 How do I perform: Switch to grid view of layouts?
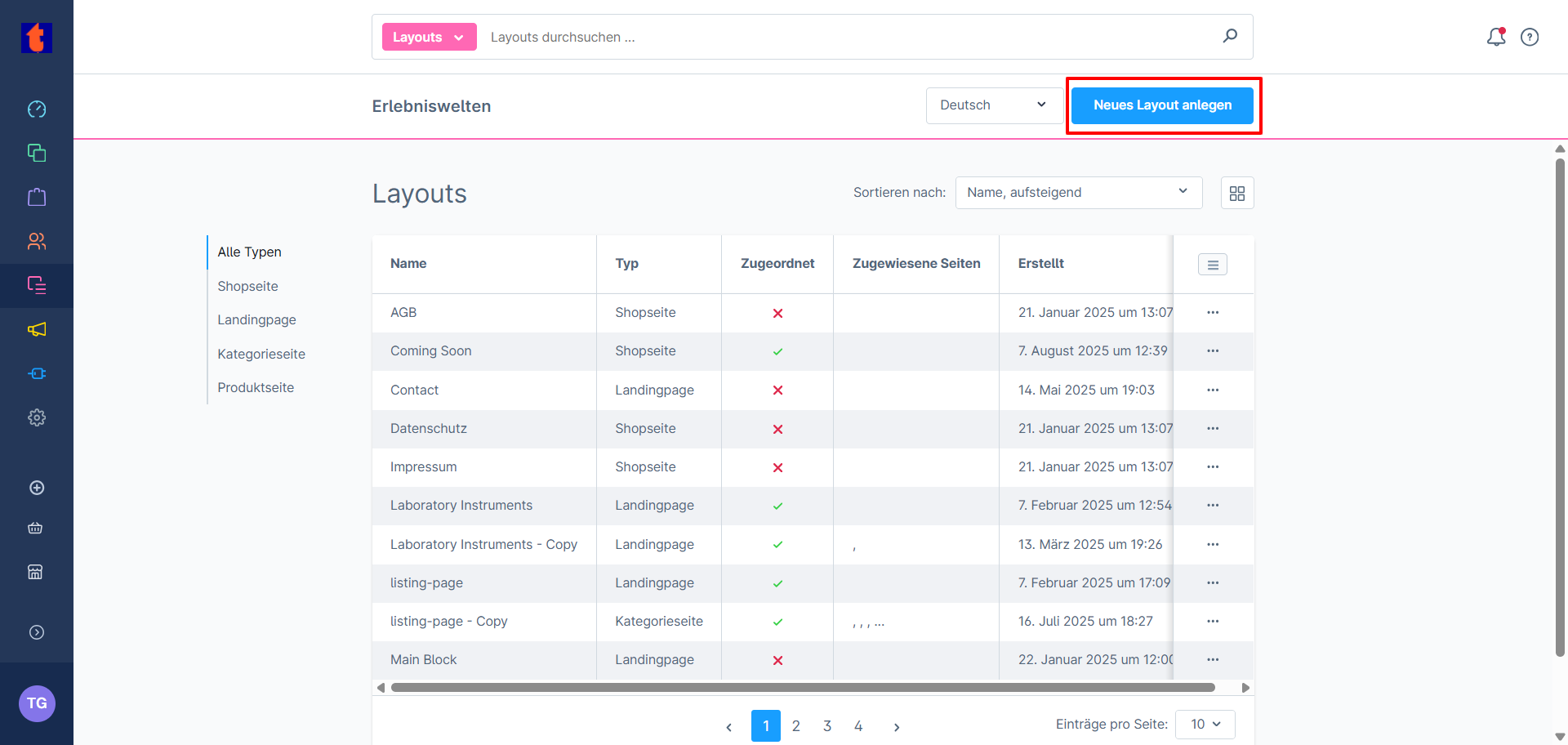(1237, 193)
